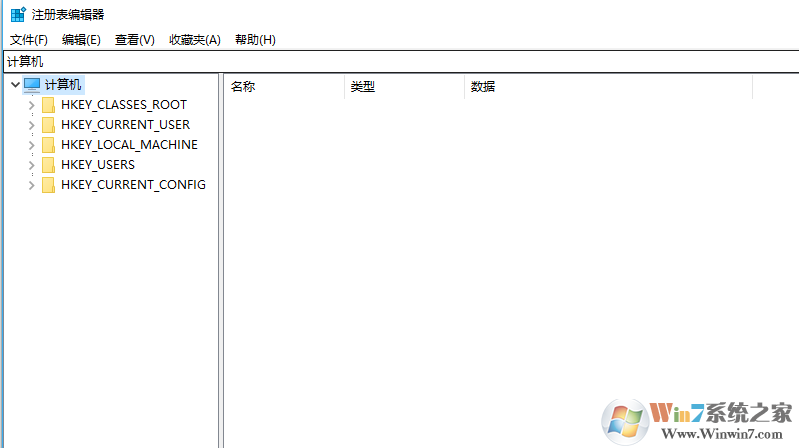799x448 pixels.
Task: Click the HKEY_CLASSES_ROOT folder icon
Action: (x=48, y=105)
